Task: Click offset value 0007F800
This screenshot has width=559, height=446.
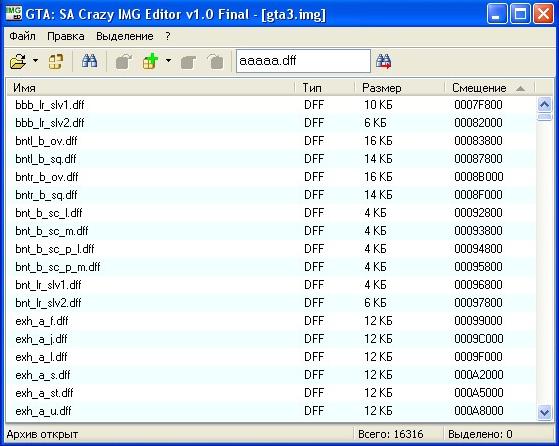Action: click(478, 105)
